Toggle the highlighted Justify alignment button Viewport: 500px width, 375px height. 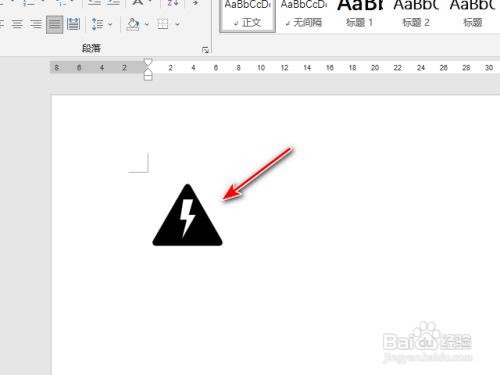point(54,24)
